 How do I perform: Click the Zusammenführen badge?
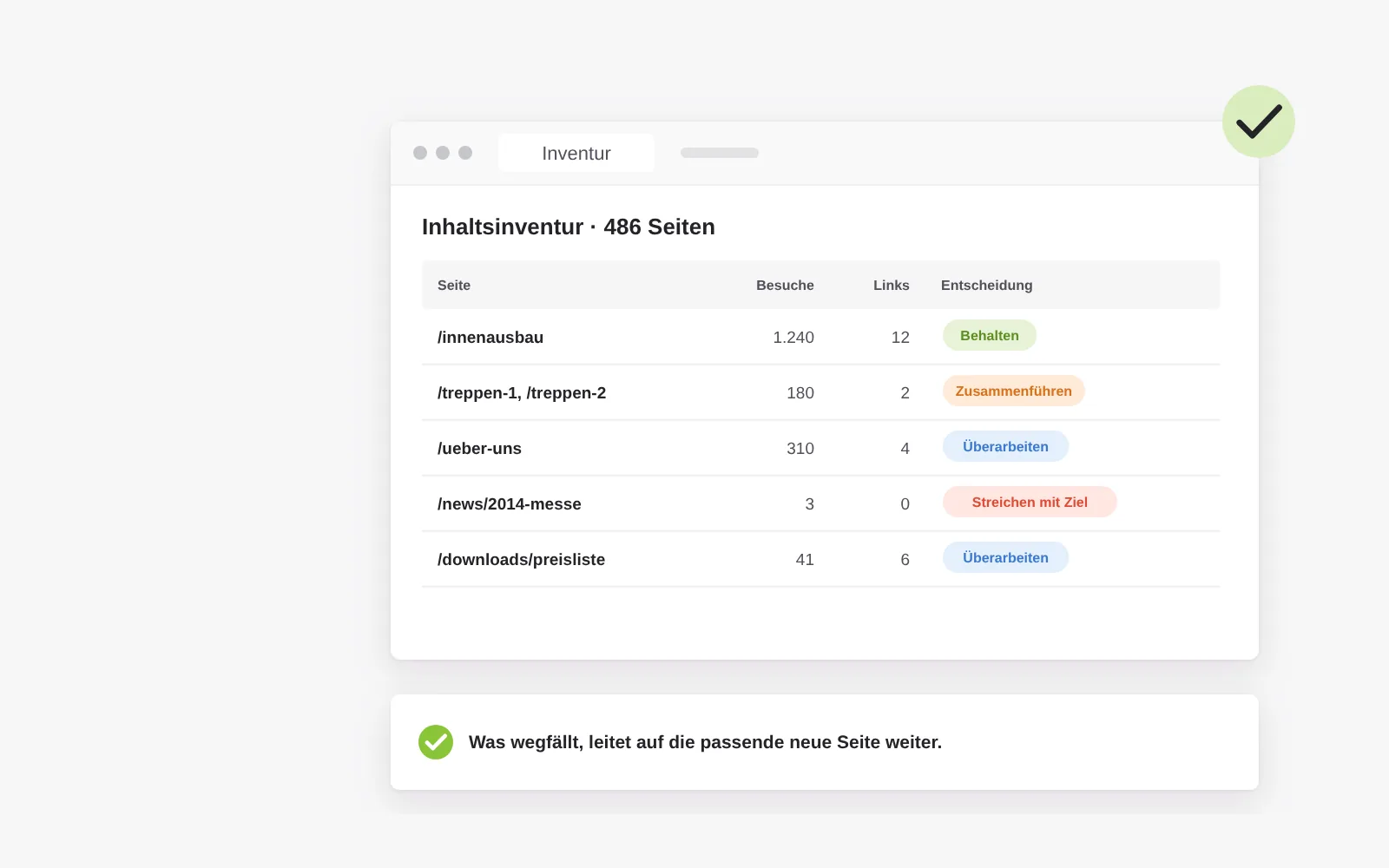click(x=1014, y=391)
